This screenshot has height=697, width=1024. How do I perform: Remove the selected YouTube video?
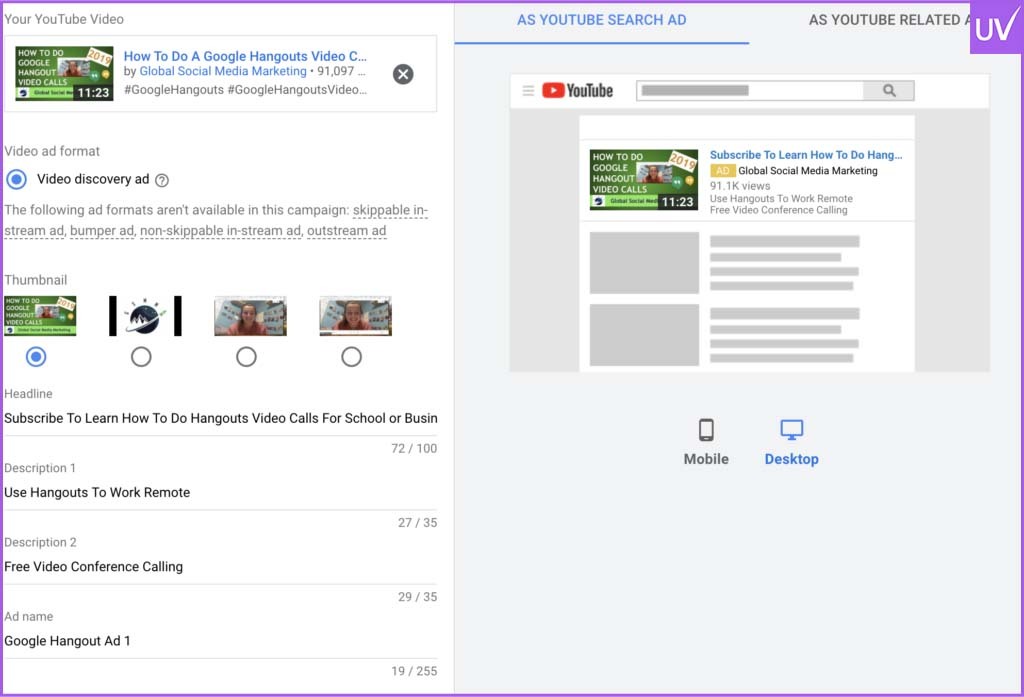[x=403, y=74]
